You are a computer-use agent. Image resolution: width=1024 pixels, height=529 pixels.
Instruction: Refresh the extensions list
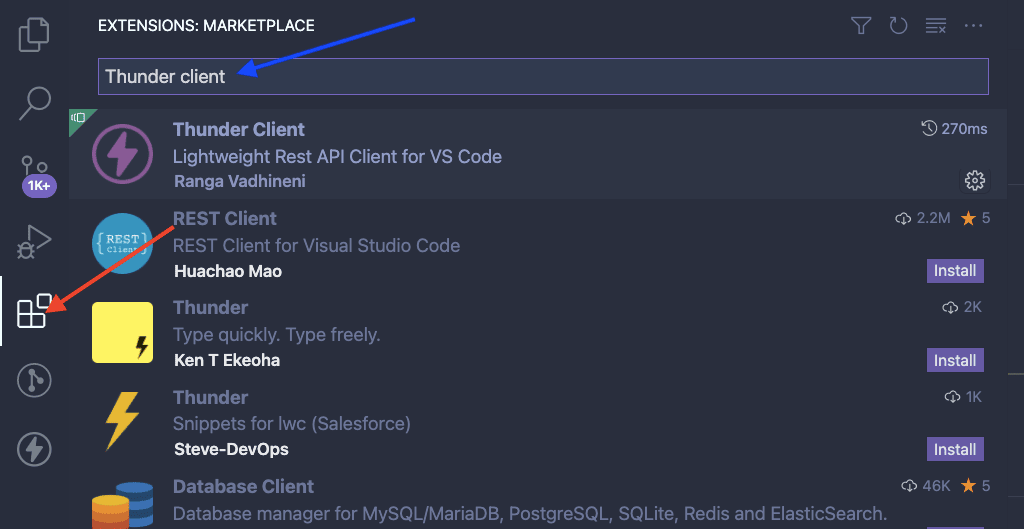point(899,26)
